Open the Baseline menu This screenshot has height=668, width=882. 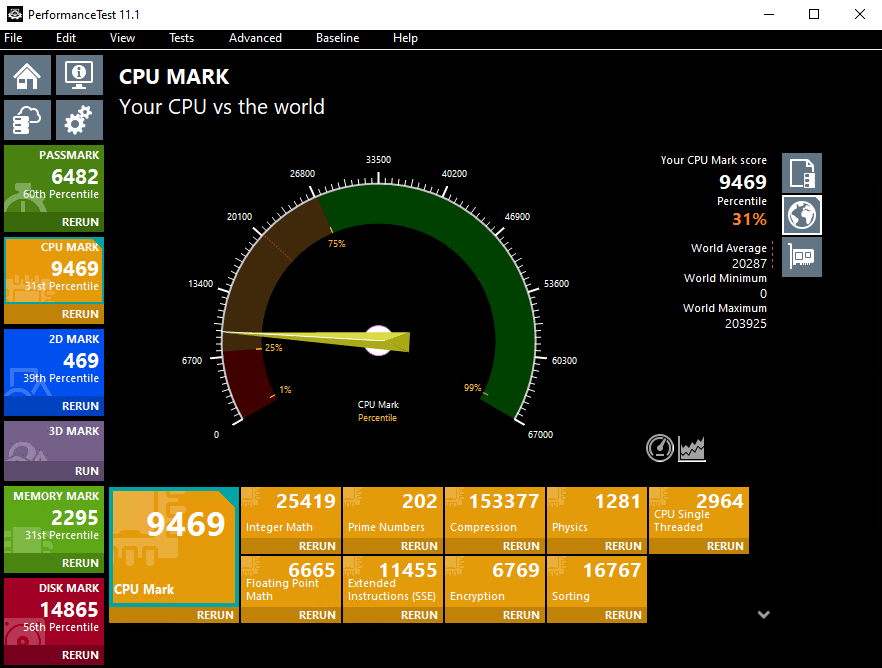(x=337, y=38)
